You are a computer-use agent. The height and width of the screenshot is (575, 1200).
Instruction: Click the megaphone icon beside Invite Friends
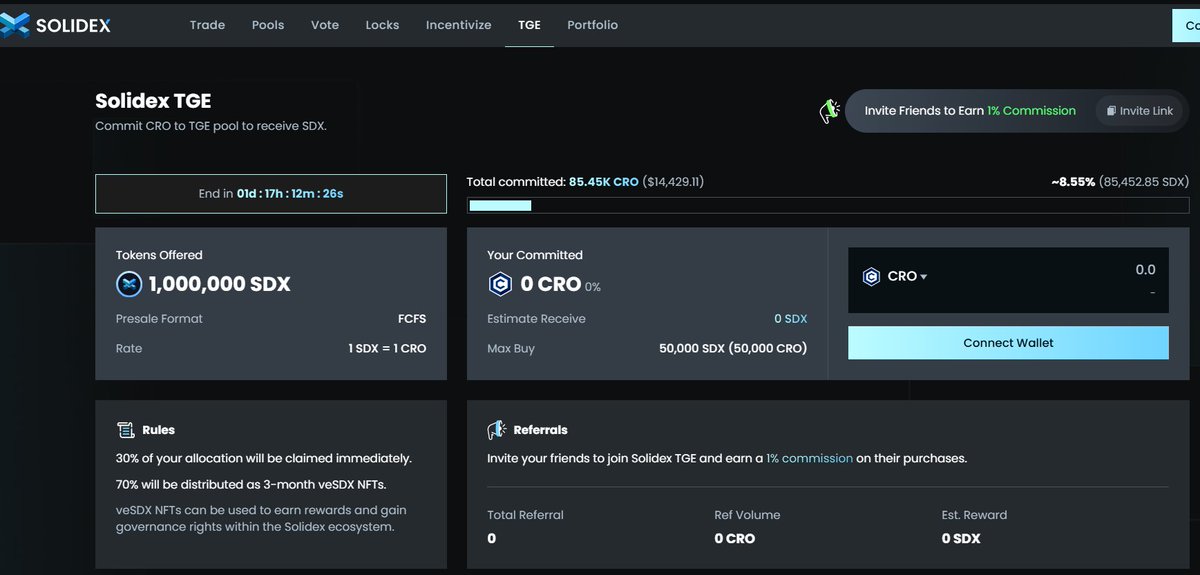[x=829, y=111]
